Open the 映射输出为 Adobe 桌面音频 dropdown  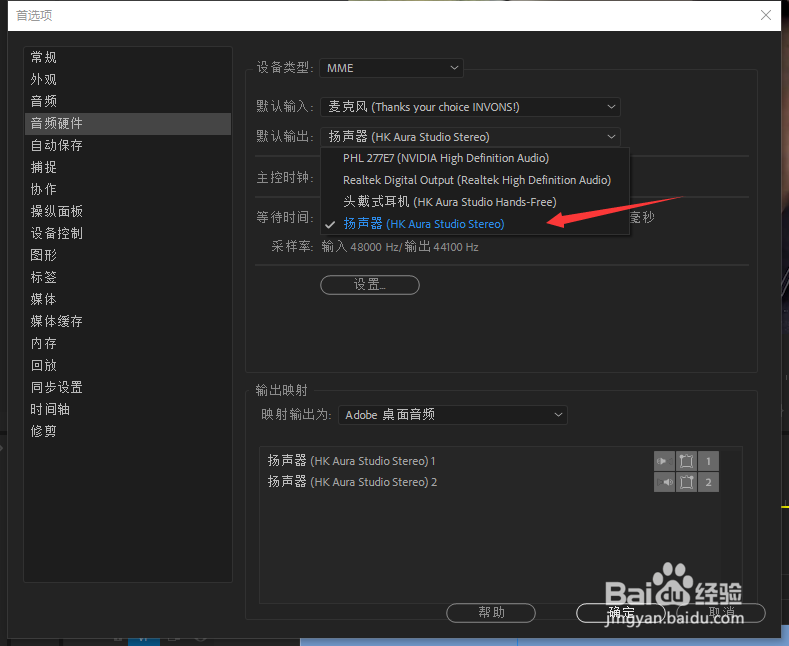453,415
